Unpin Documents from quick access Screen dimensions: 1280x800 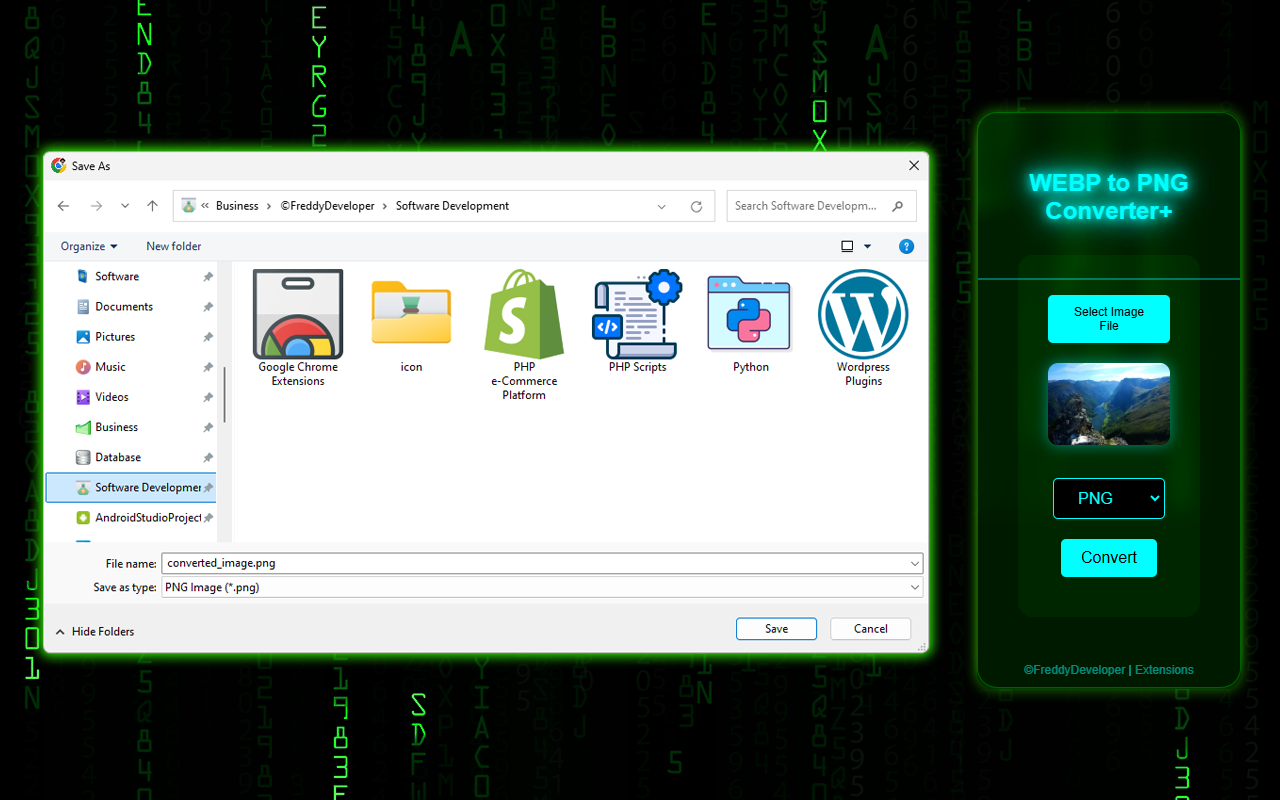tap(208, 307)
